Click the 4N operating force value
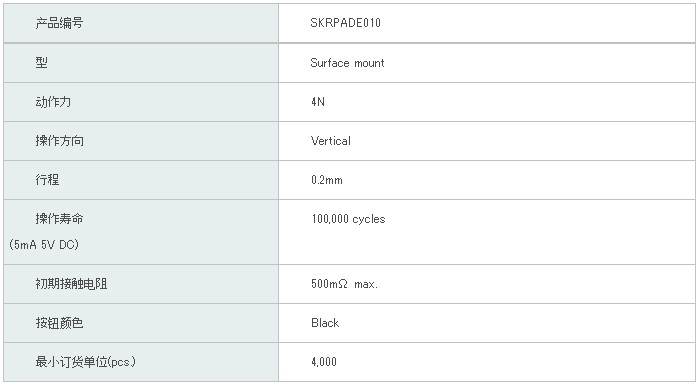699x385 pixels. coord(318,102)
